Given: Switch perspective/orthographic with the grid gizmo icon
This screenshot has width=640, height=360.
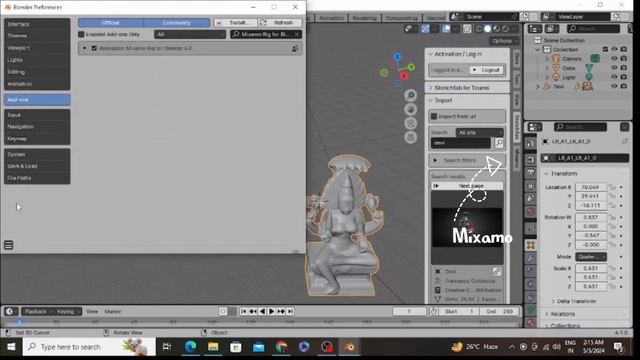Looking at the screenshot, I should tap(411, 137).
